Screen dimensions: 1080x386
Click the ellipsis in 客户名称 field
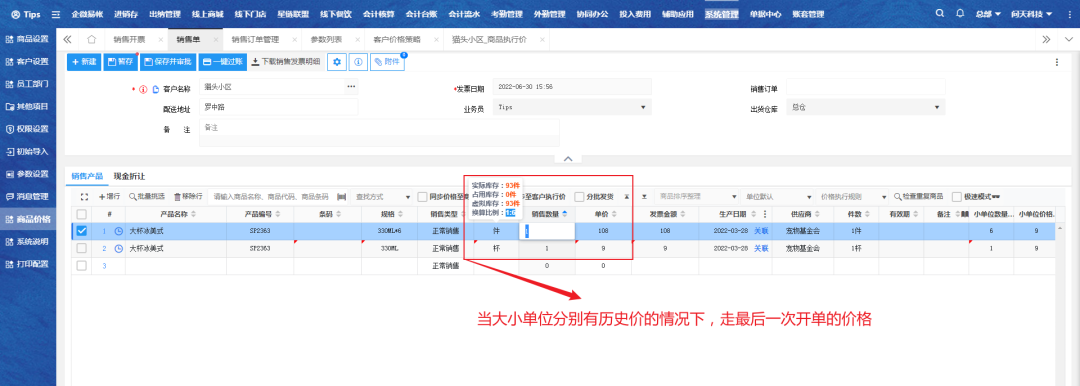[351, 87]
